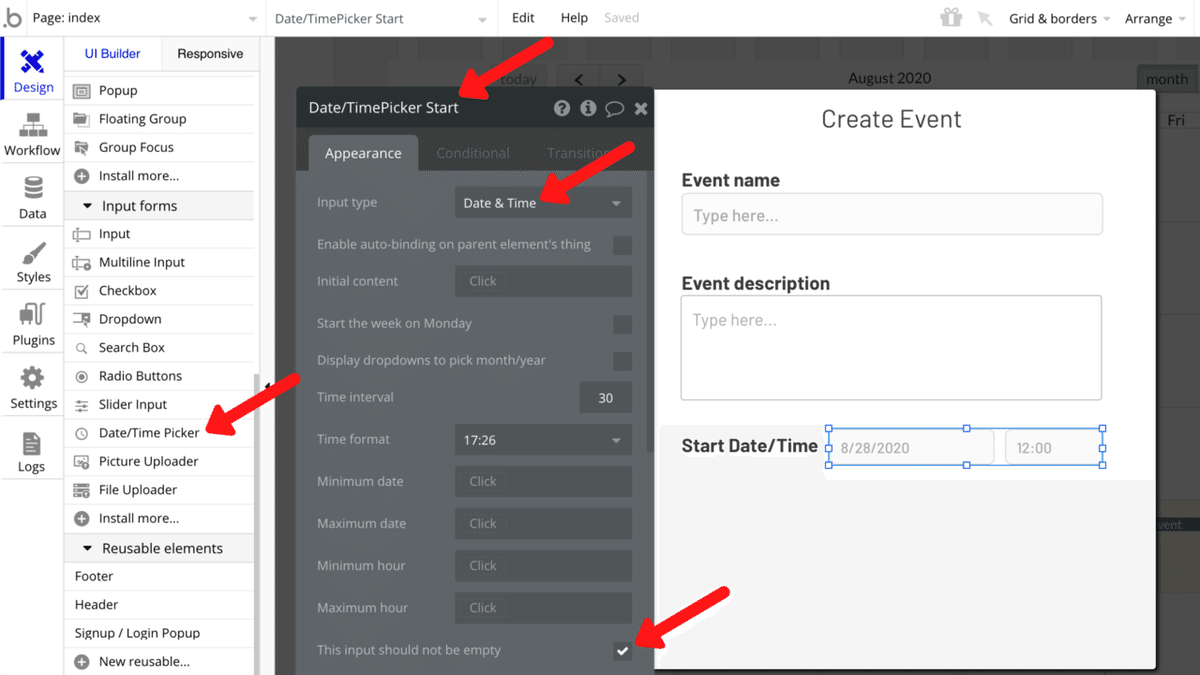Open the Help menu
Screen dimensions: 1200x675
tap(574, 18)
